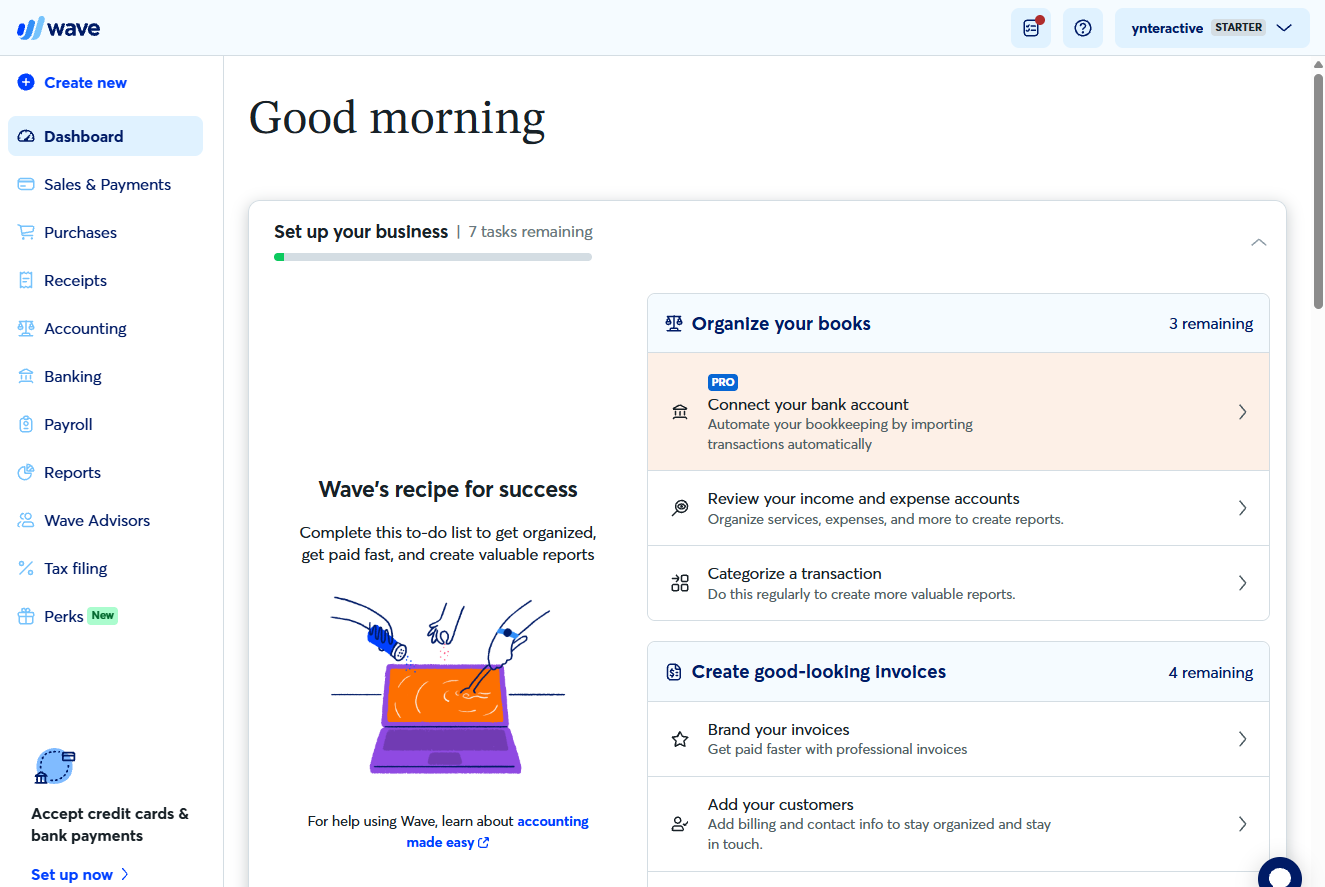This screenshot has width=1325, height=887.
Task: Open the Sales & Payments menu item
Action: tap(105, 185)
